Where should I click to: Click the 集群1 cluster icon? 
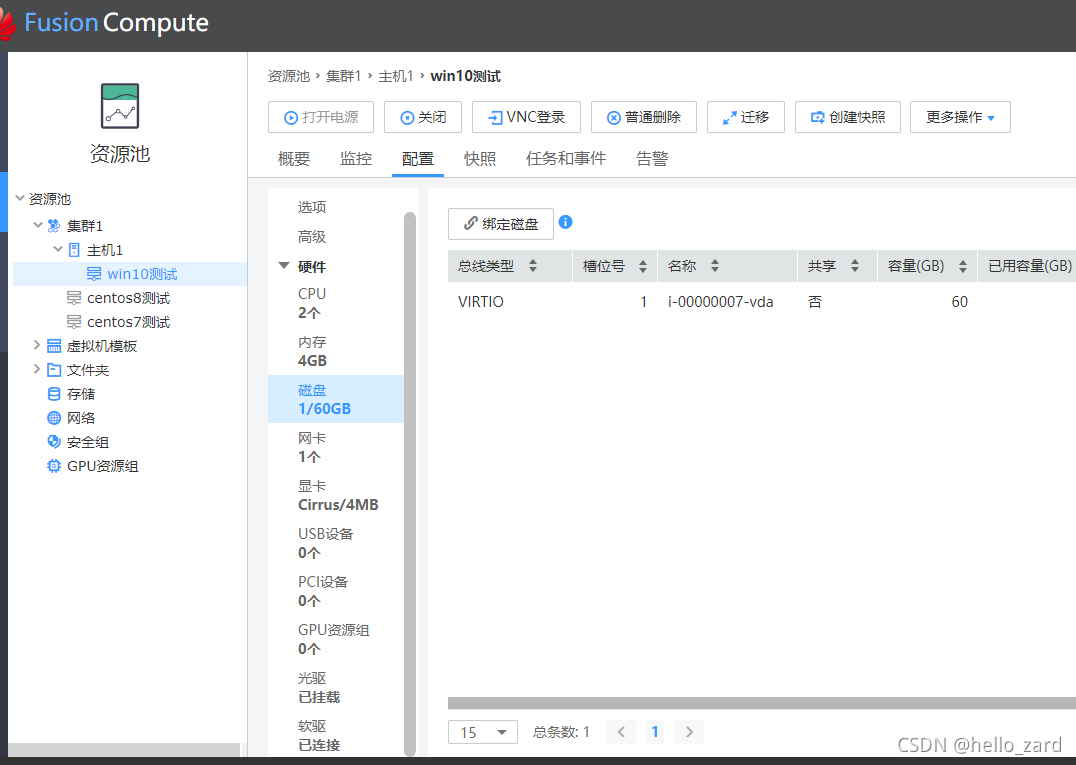[x=54, y=226]
